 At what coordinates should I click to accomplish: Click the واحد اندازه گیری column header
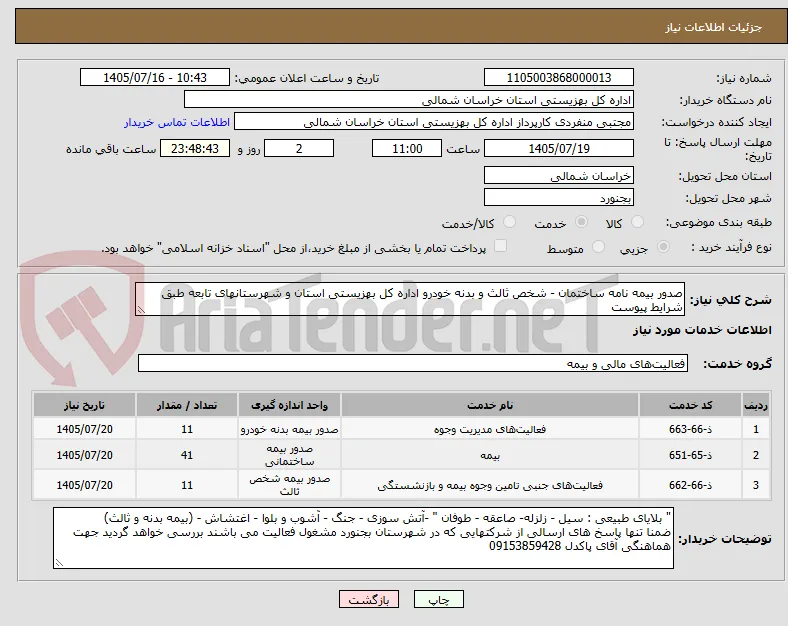289,405
